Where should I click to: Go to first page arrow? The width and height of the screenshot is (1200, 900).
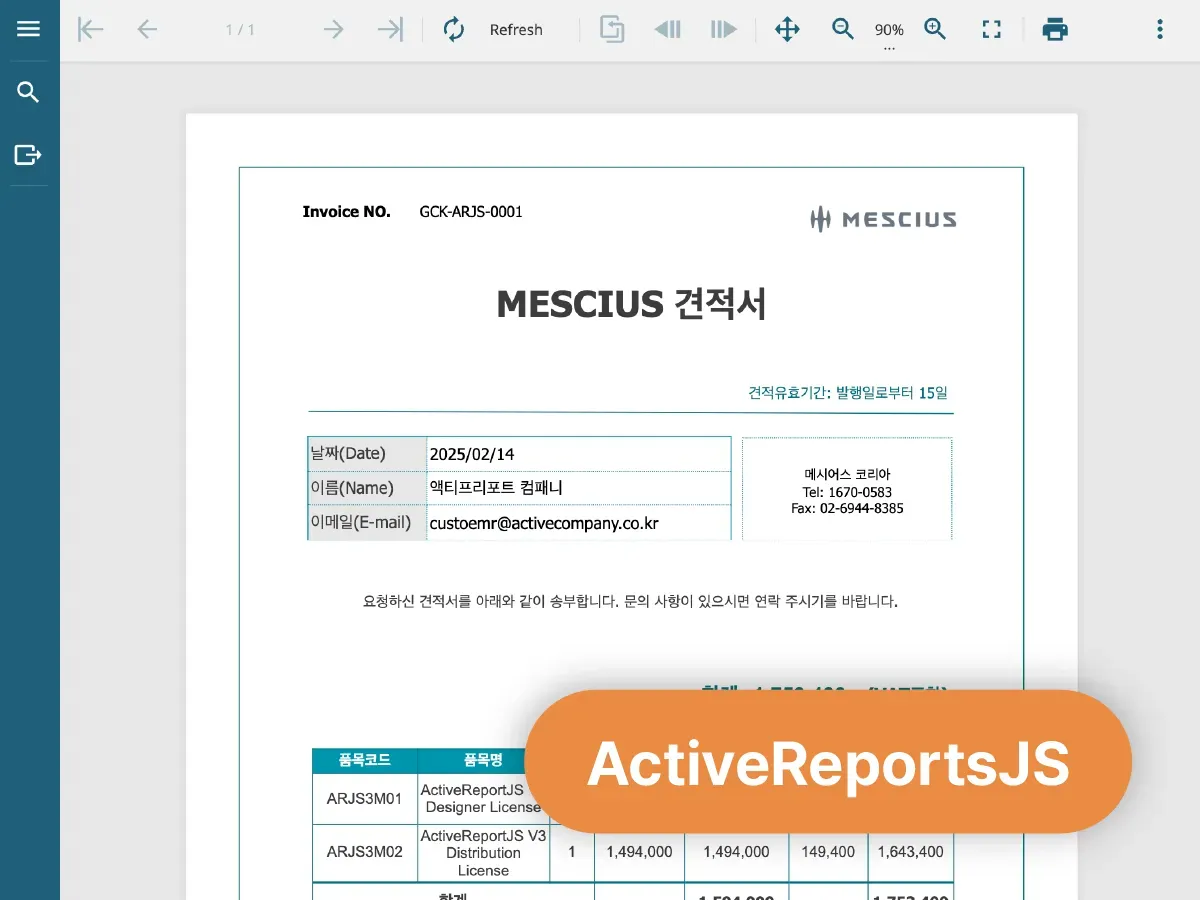pyautogui.click(x=91, y=30)
